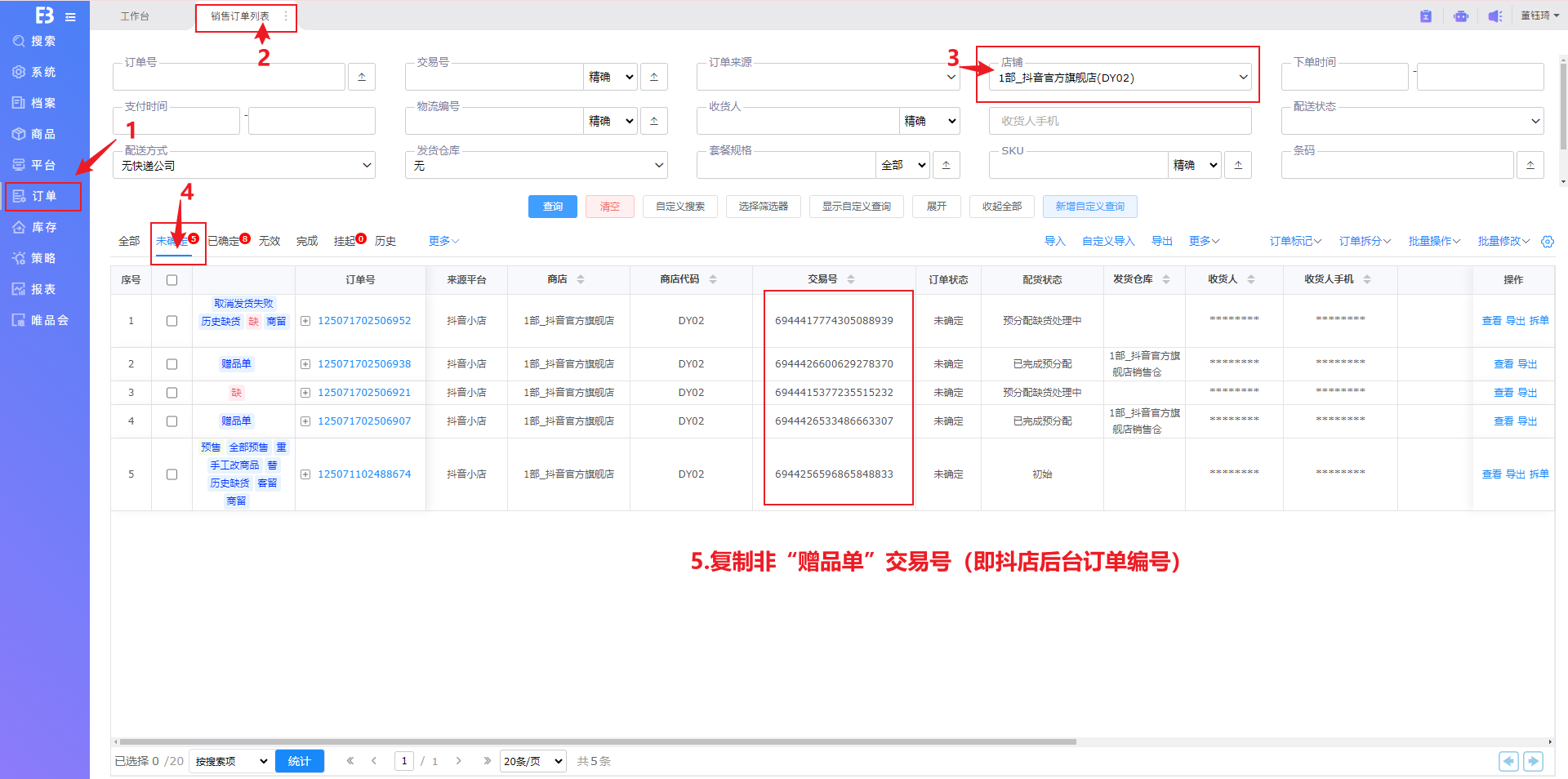Click upload icon next to 订单号 field

pos(362,77)
